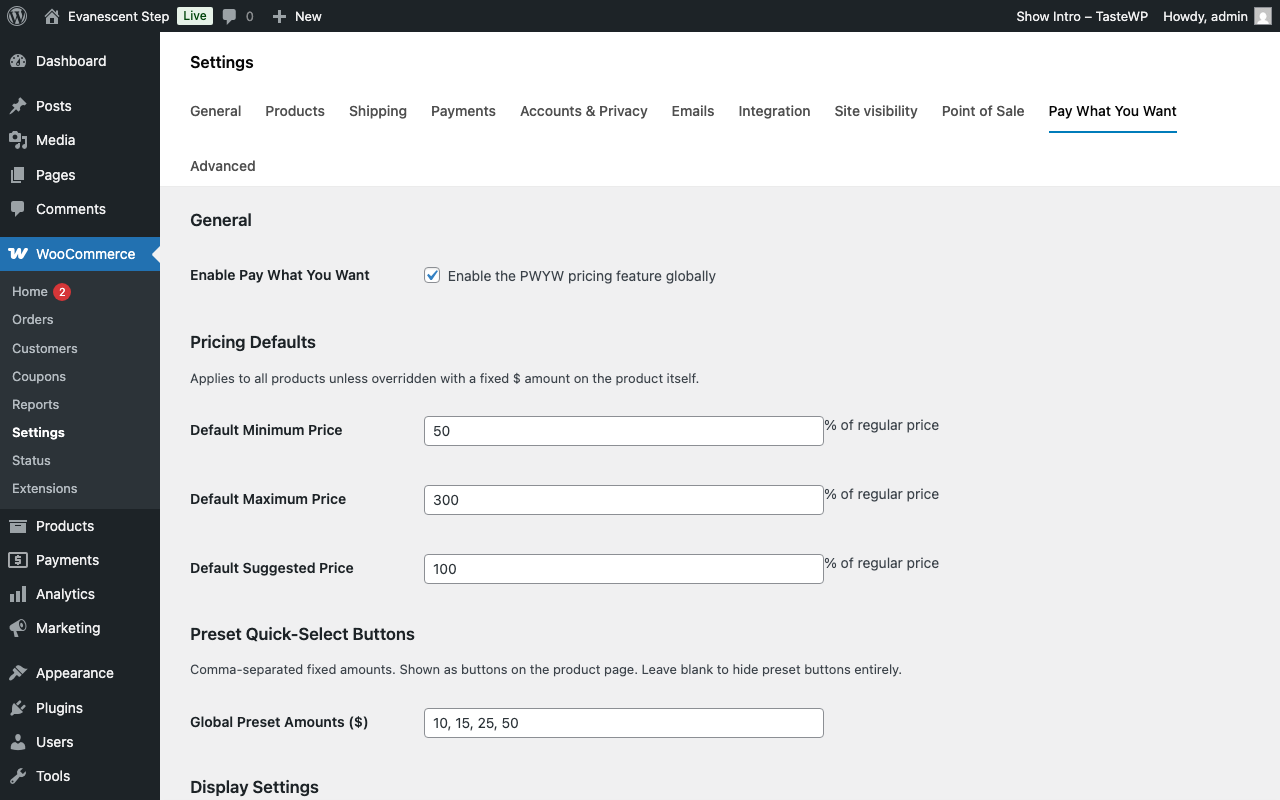This screenshot has width=1280, height=800.
Task: Click the Default Maximum Price field
Action: [624, 500]
